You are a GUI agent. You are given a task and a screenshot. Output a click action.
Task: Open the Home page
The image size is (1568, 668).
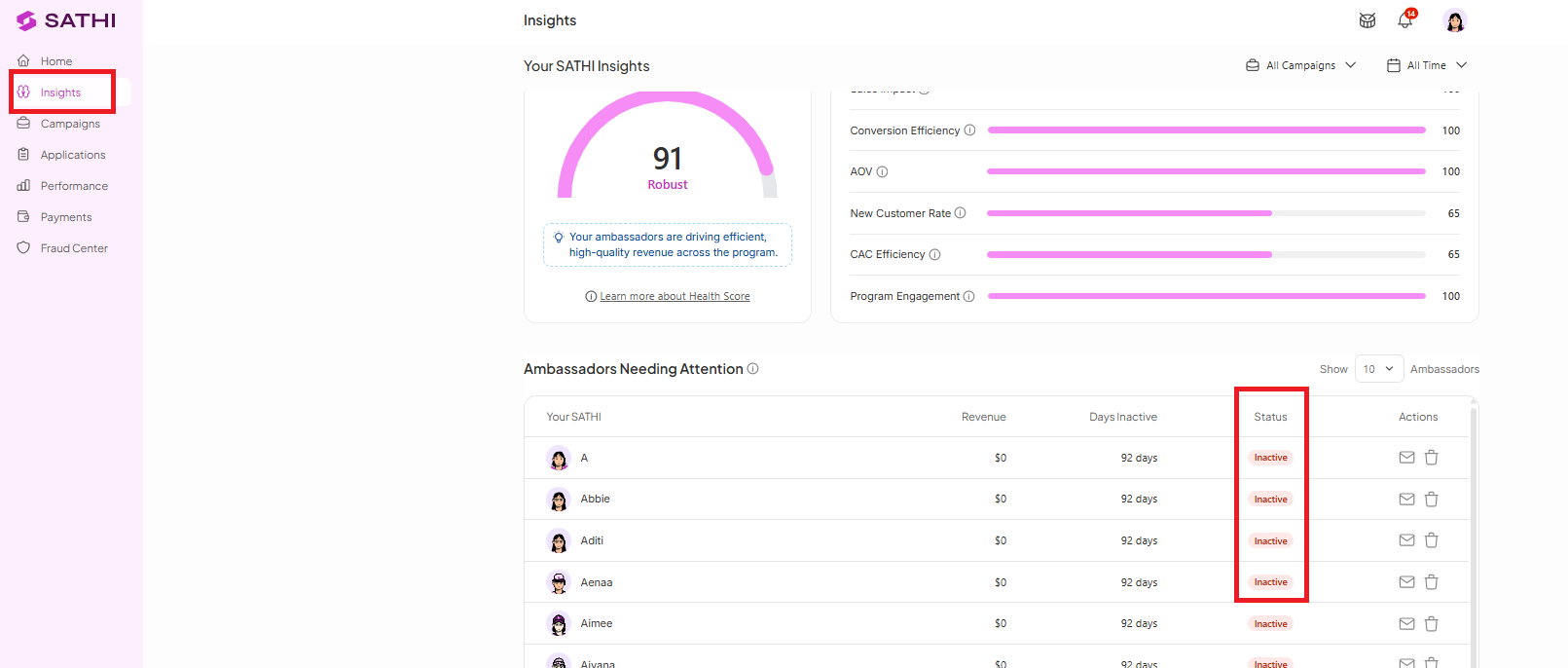(x=56, y=61)
